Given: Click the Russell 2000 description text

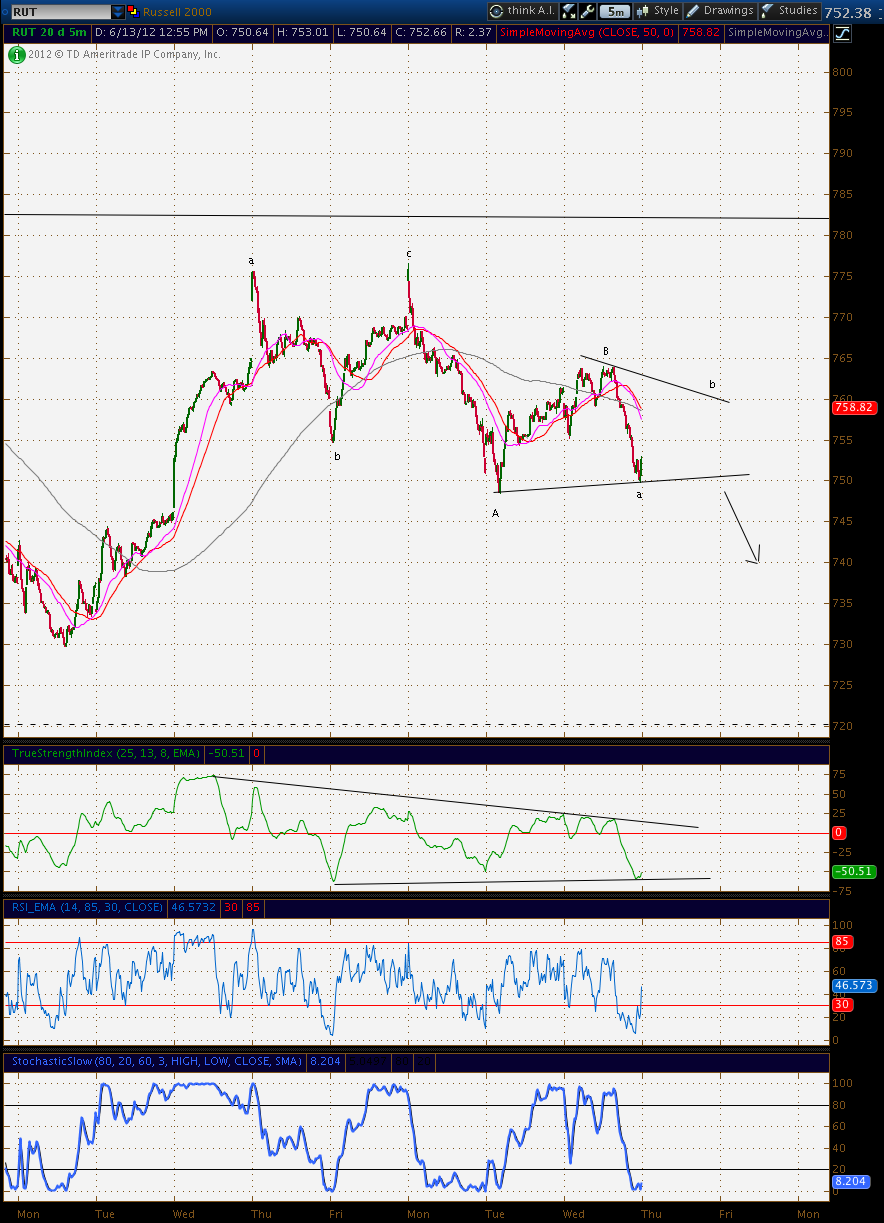Looking at the screenshot, I should (177, 11).
